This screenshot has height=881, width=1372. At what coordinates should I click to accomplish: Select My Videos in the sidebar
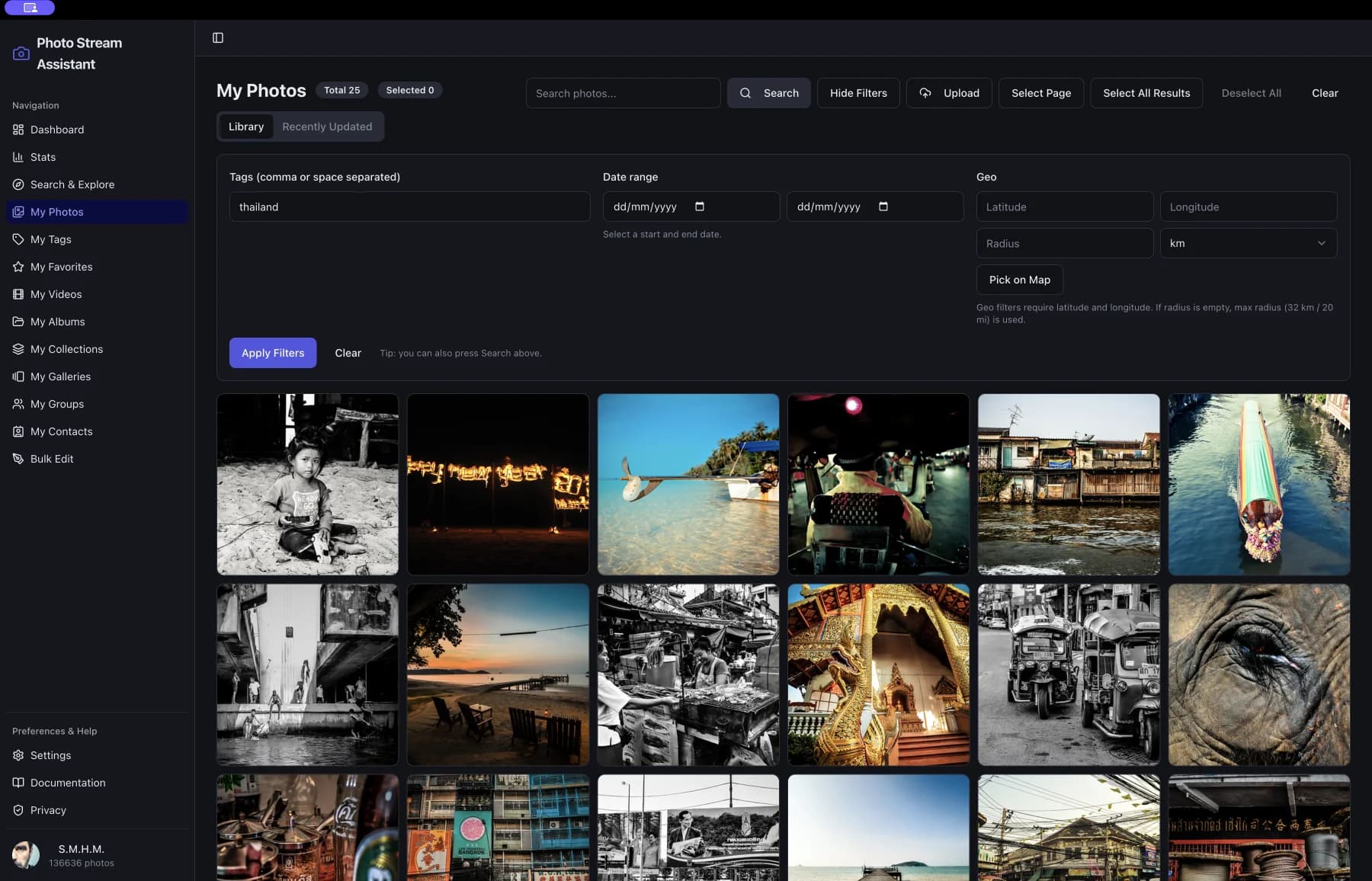56,294
